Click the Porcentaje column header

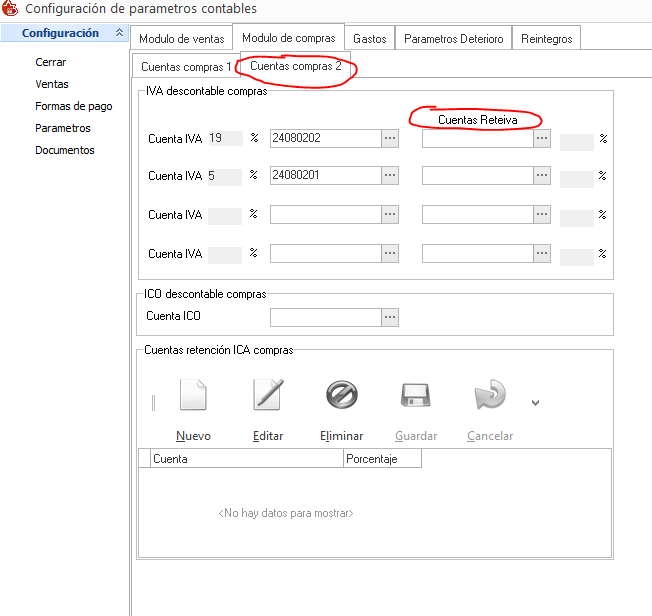pyautogui.click(x=381, y=459)
